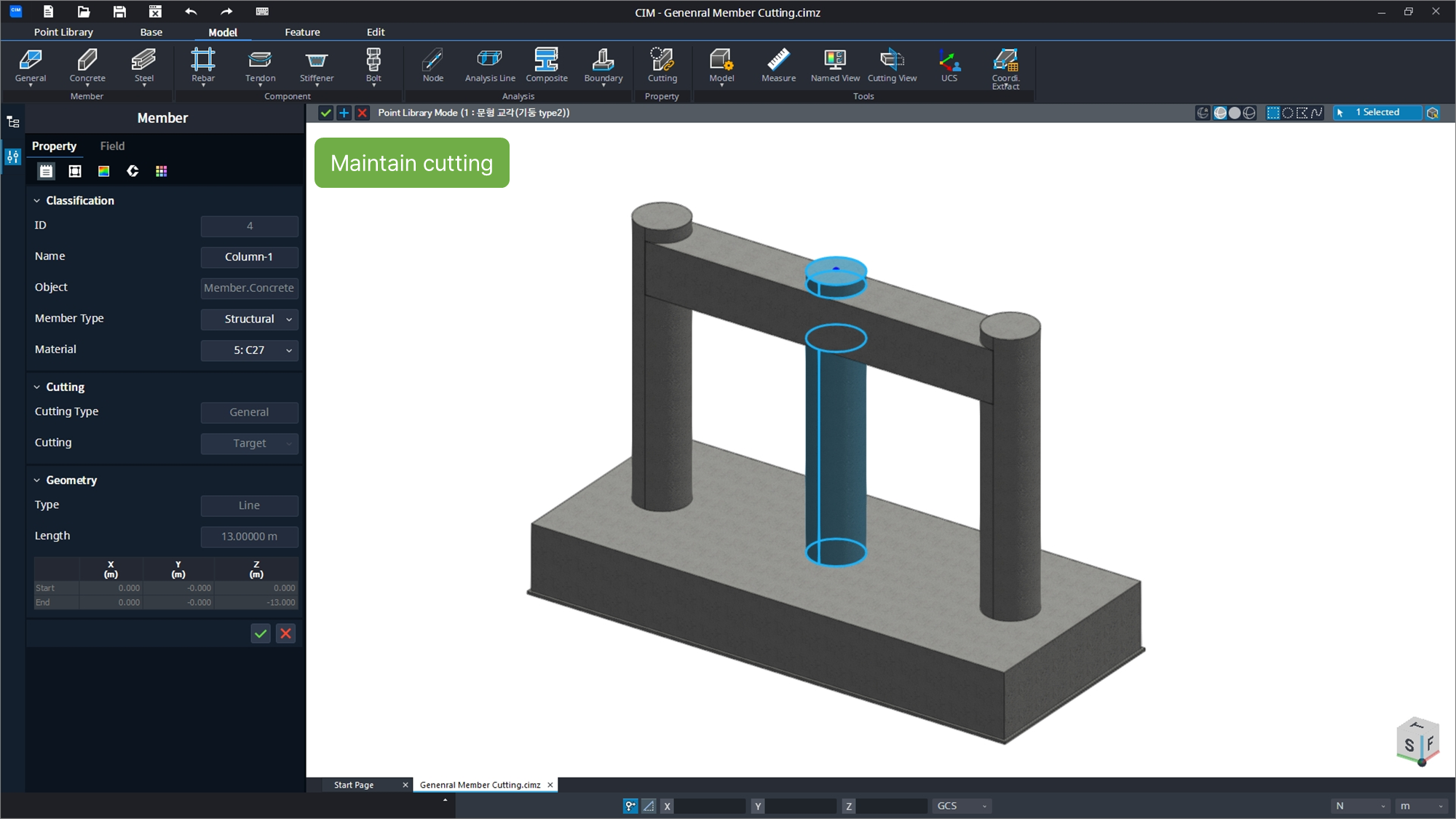Enable polygon selection mode
This screenshot has width=1456, height=819.
tap(1302, 113)
